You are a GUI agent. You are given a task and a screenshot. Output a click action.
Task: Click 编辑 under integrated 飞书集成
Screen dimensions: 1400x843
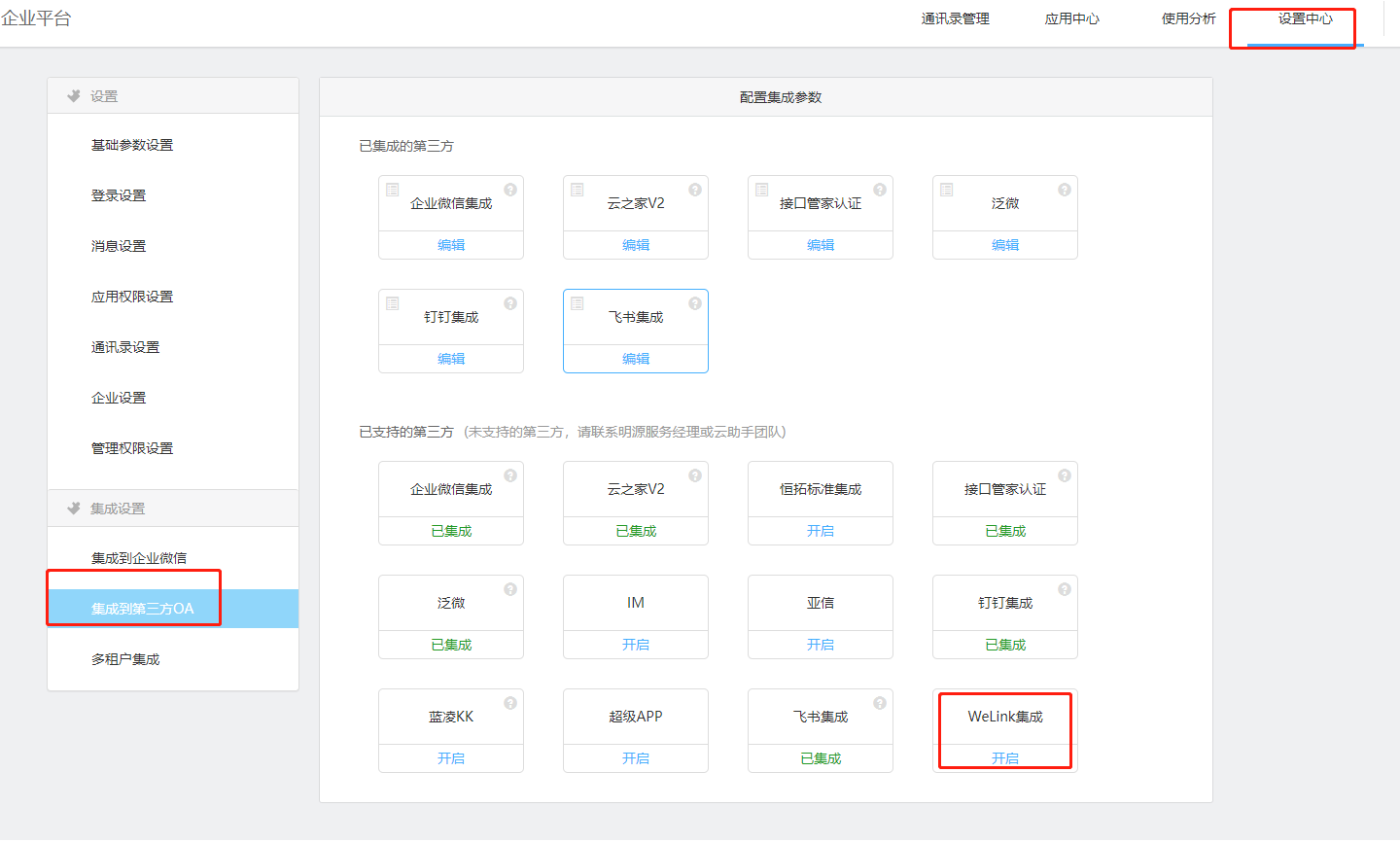tap(636, 359)
